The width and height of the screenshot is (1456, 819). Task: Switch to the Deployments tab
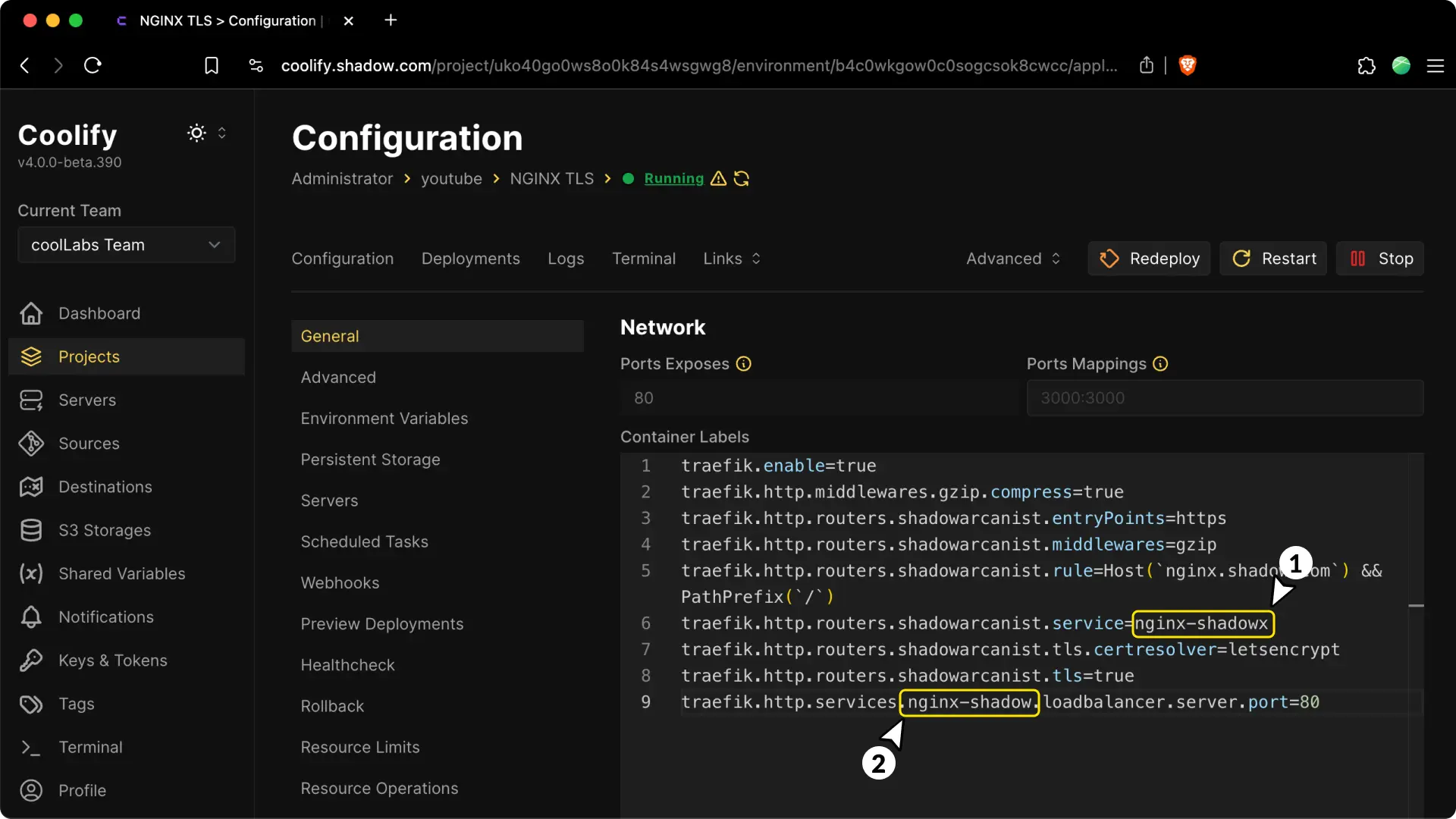(471, 259)
